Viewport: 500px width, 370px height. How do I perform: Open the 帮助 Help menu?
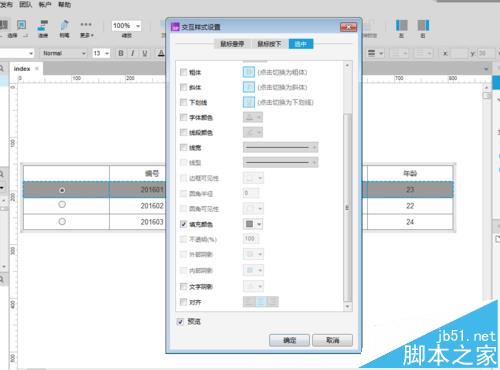pyautogui.click(x=65, y=4)
